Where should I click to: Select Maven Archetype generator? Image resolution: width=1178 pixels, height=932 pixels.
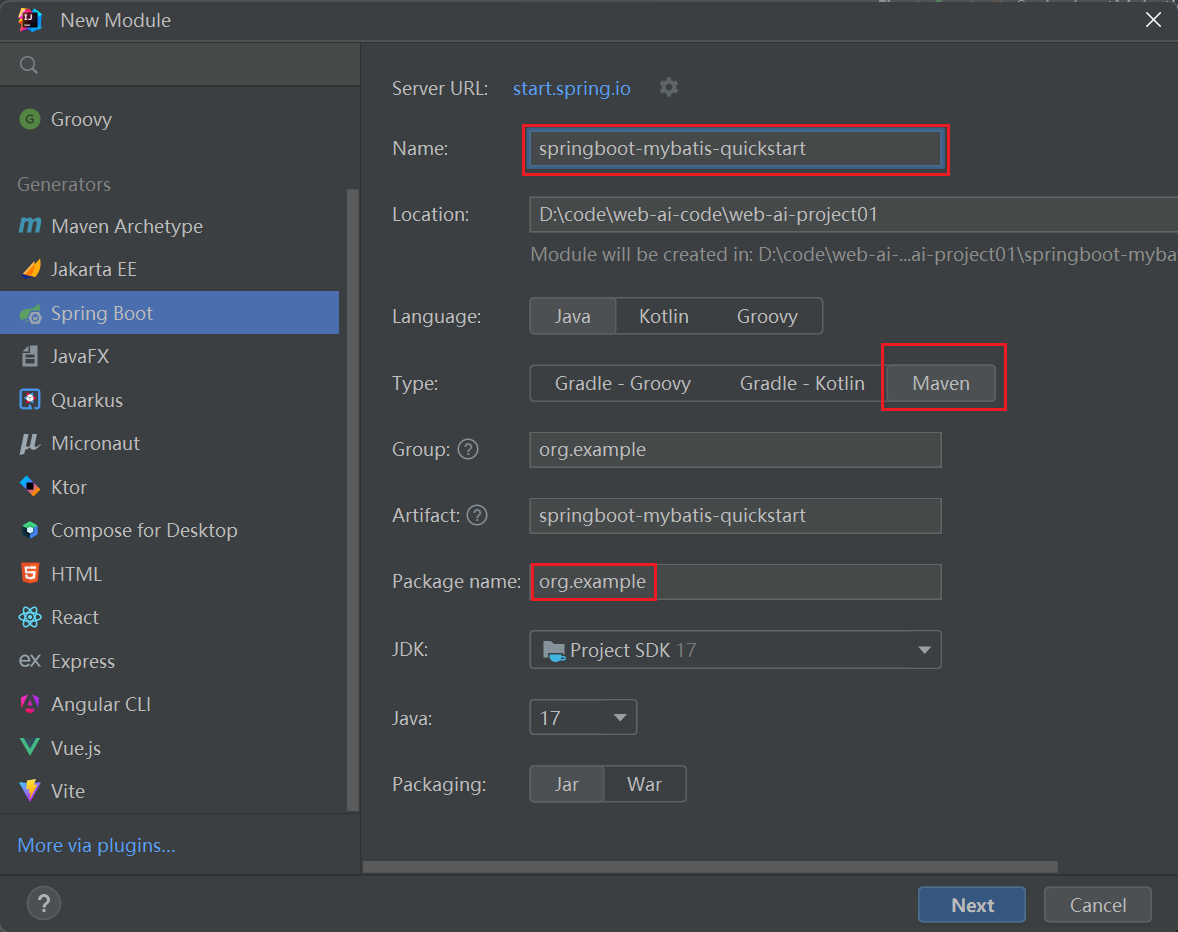(170, 226)
